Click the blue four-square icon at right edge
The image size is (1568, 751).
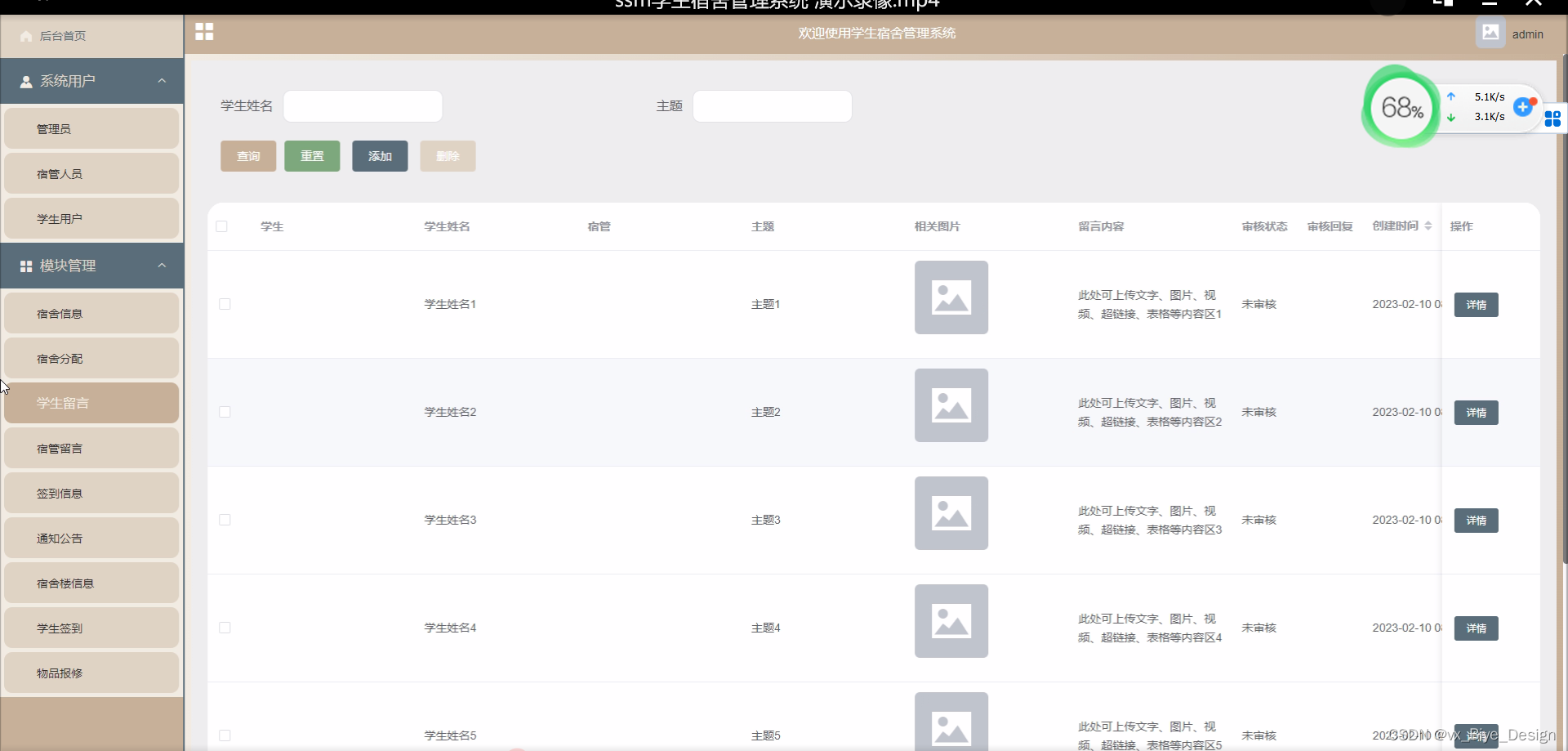coord(1552,118)
